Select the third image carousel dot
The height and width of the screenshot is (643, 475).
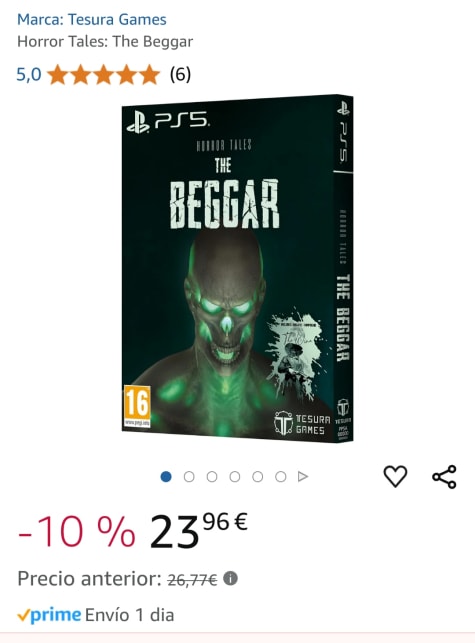pyautogui.click(x=212, y=477)
